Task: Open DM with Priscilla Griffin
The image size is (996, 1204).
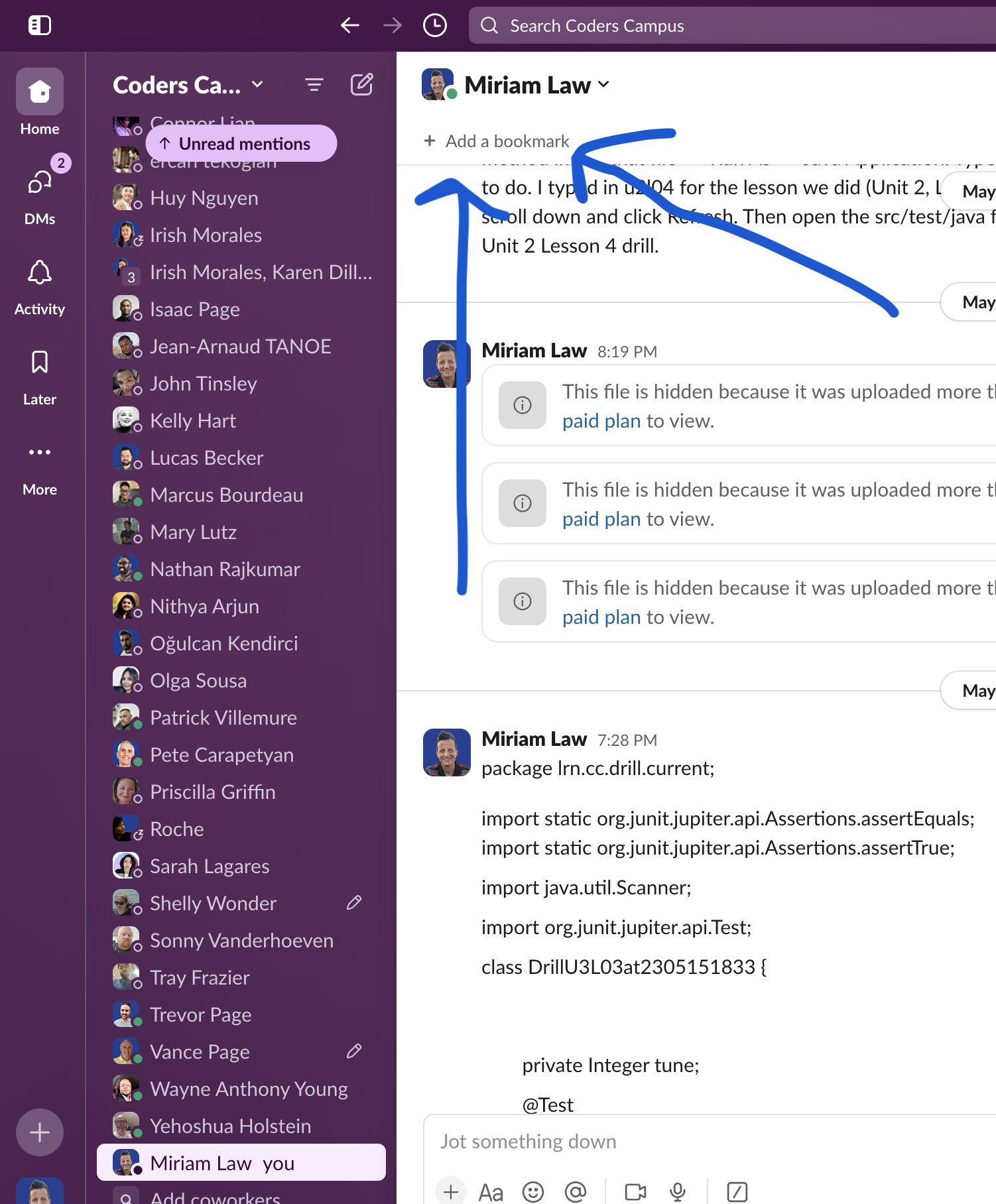Action: coord(241,792)
